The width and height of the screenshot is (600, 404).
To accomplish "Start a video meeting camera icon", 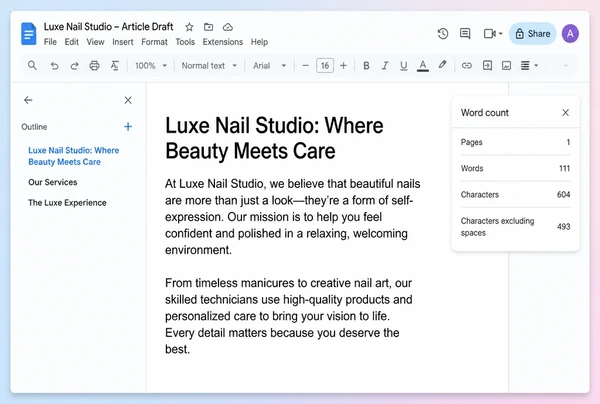I will [489, 34].
